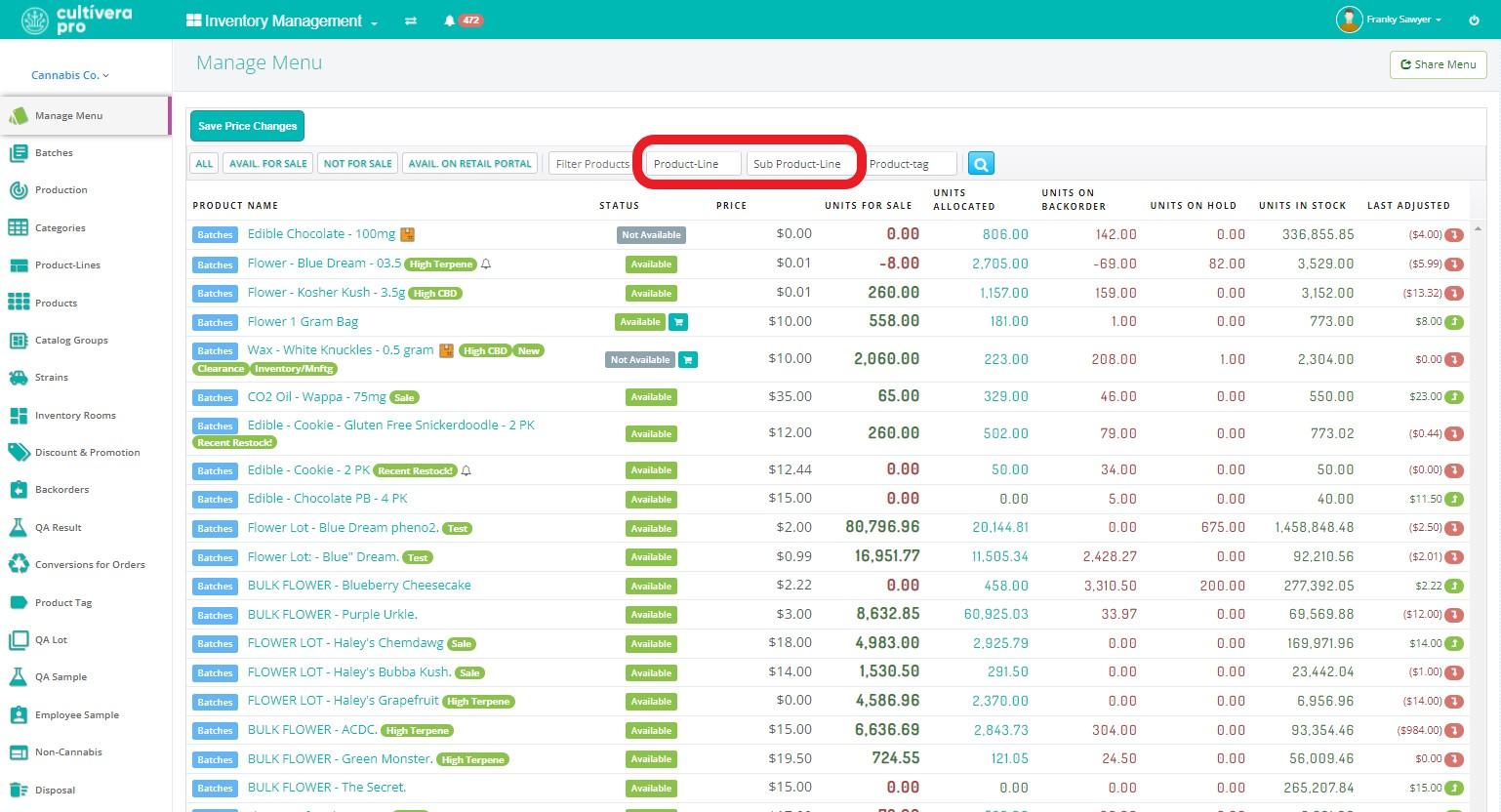Toggle Available status for Flower 1 Gram Bag
Screen dimensions: 1501x812
[x=640, y=322]
